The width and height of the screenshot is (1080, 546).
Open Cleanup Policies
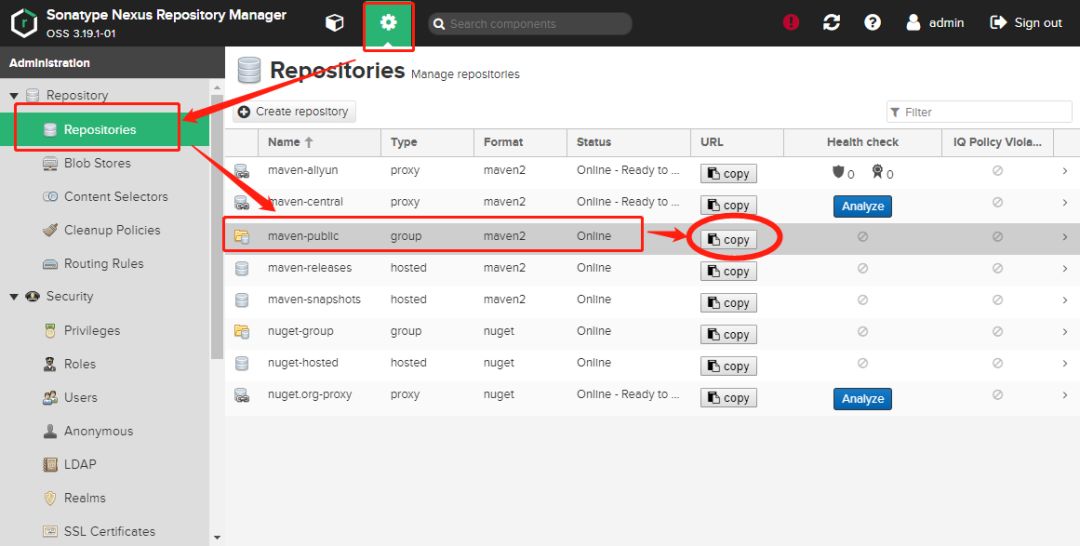pos(112,230)
